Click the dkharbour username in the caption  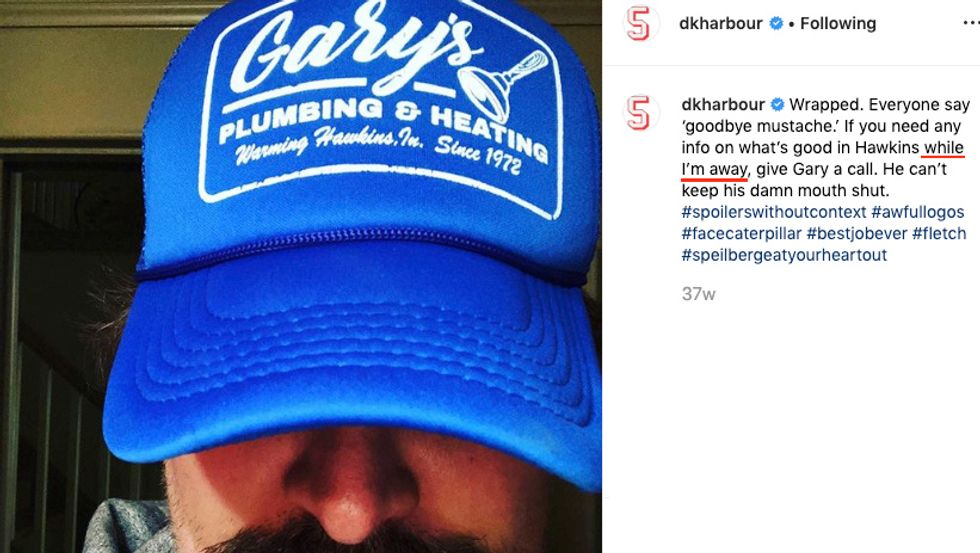(723, 104)
